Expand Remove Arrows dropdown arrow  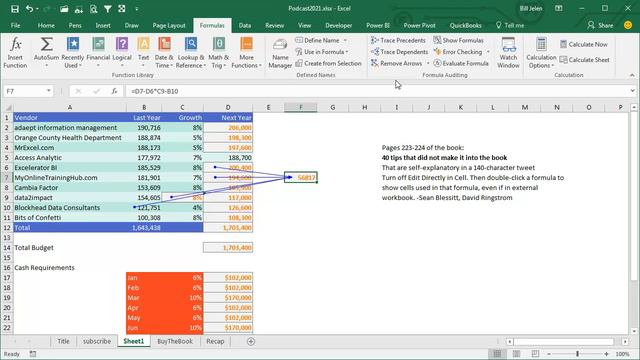pos(428,63)
